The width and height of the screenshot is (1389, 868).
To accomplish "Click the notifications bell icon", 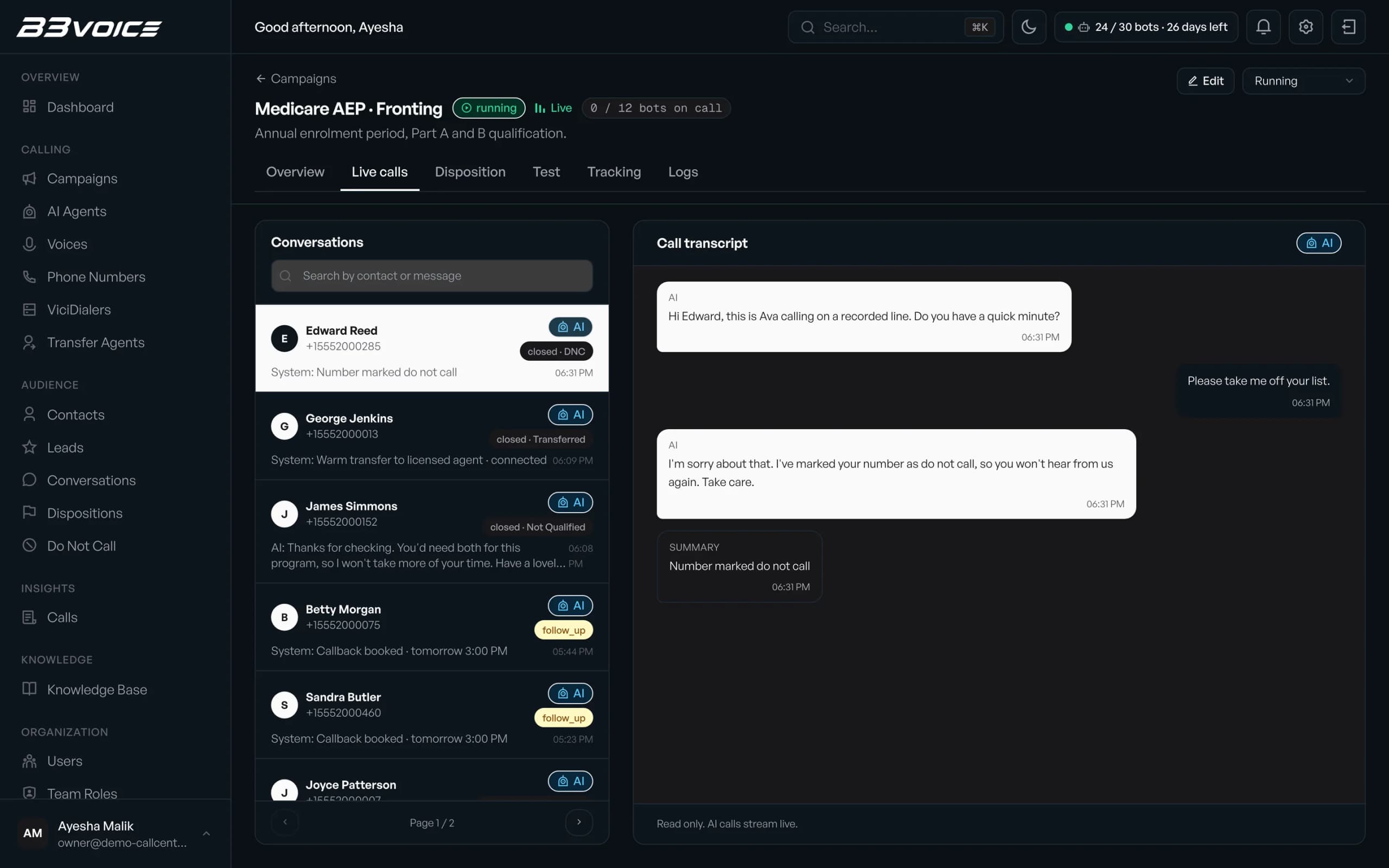I will (x=1263, y=27).
